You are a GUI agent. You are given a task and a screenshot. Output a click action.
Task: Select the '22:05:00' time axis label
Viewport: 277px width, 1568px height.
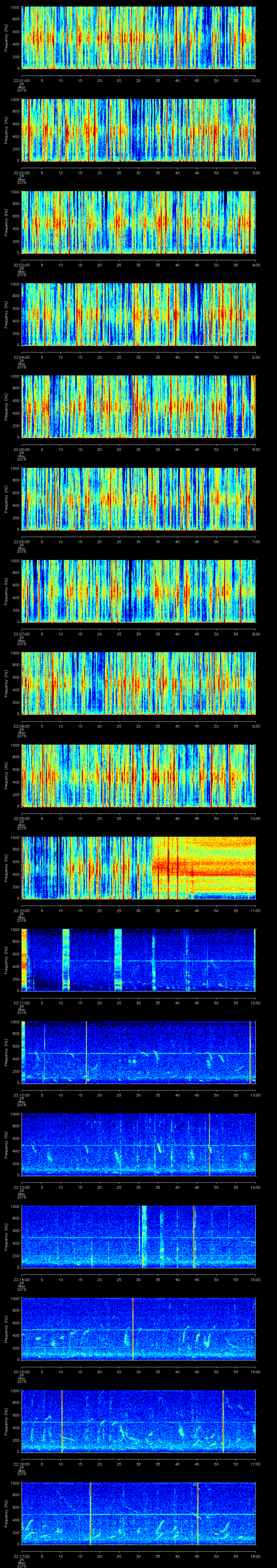[21, 449]
